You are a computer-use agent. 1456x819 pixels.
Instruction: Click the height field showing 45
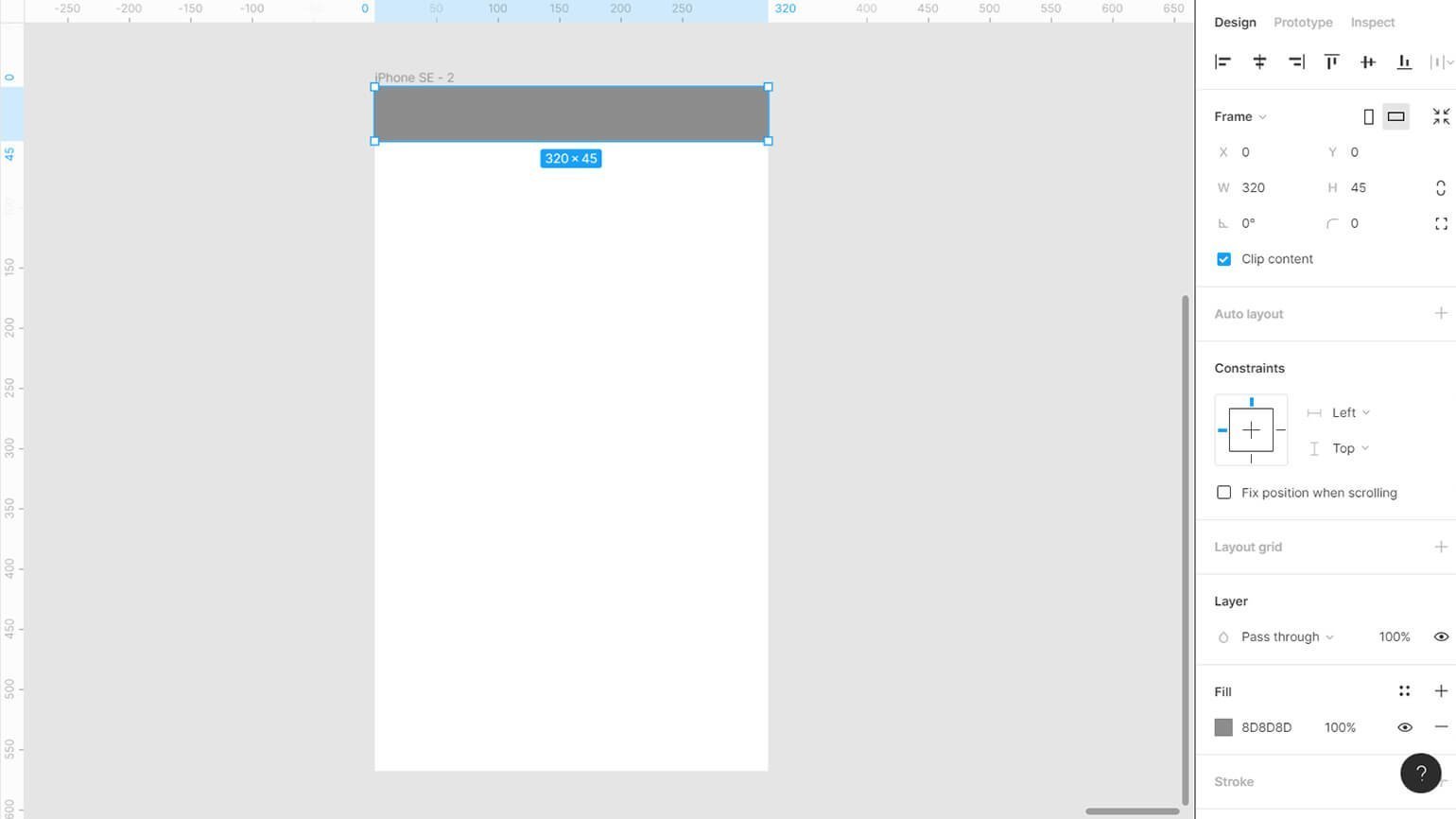click(x=1376, y=188)
